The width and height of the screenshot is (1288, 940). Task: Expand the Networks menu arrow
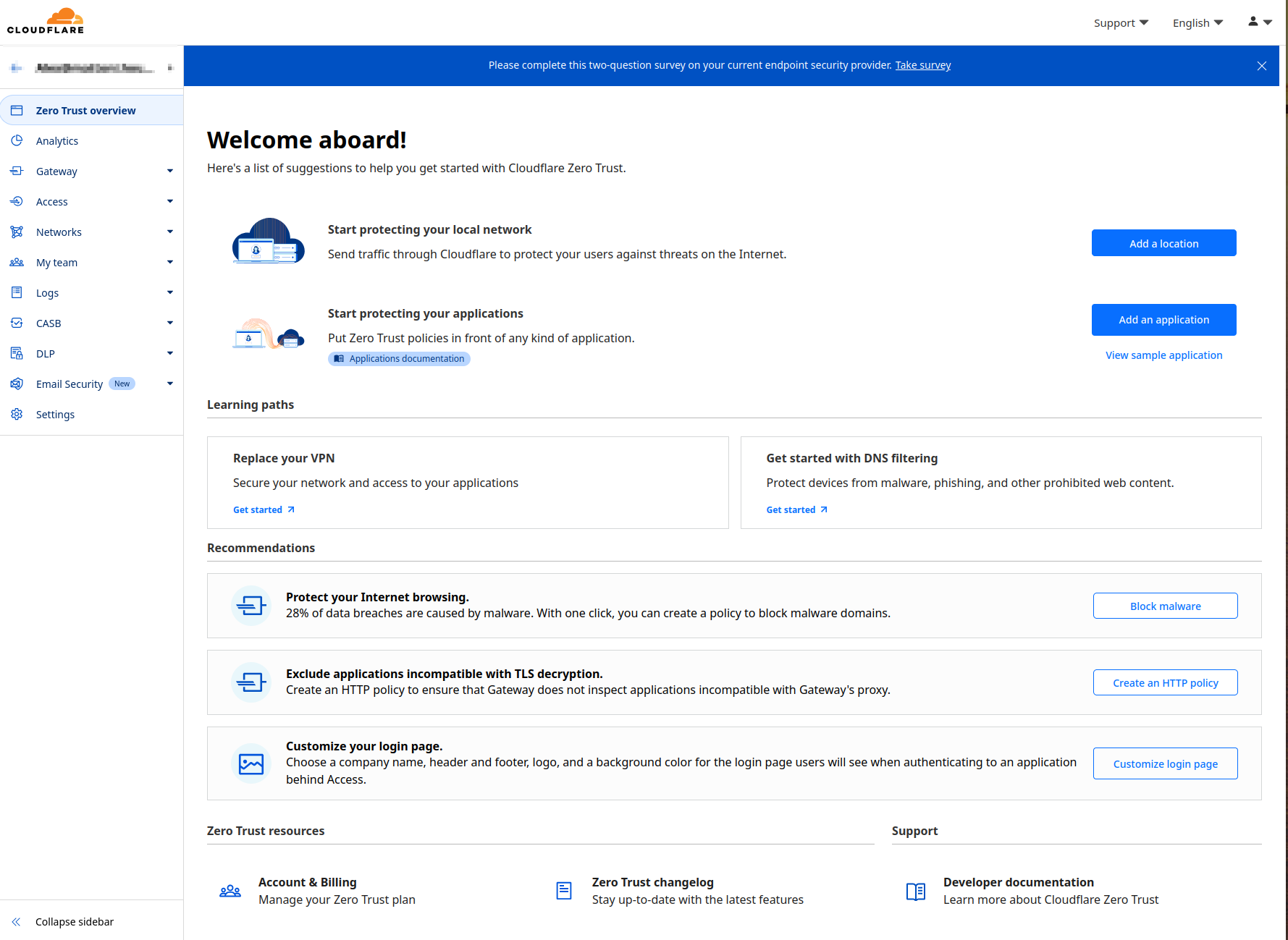(x=170, y=232)
